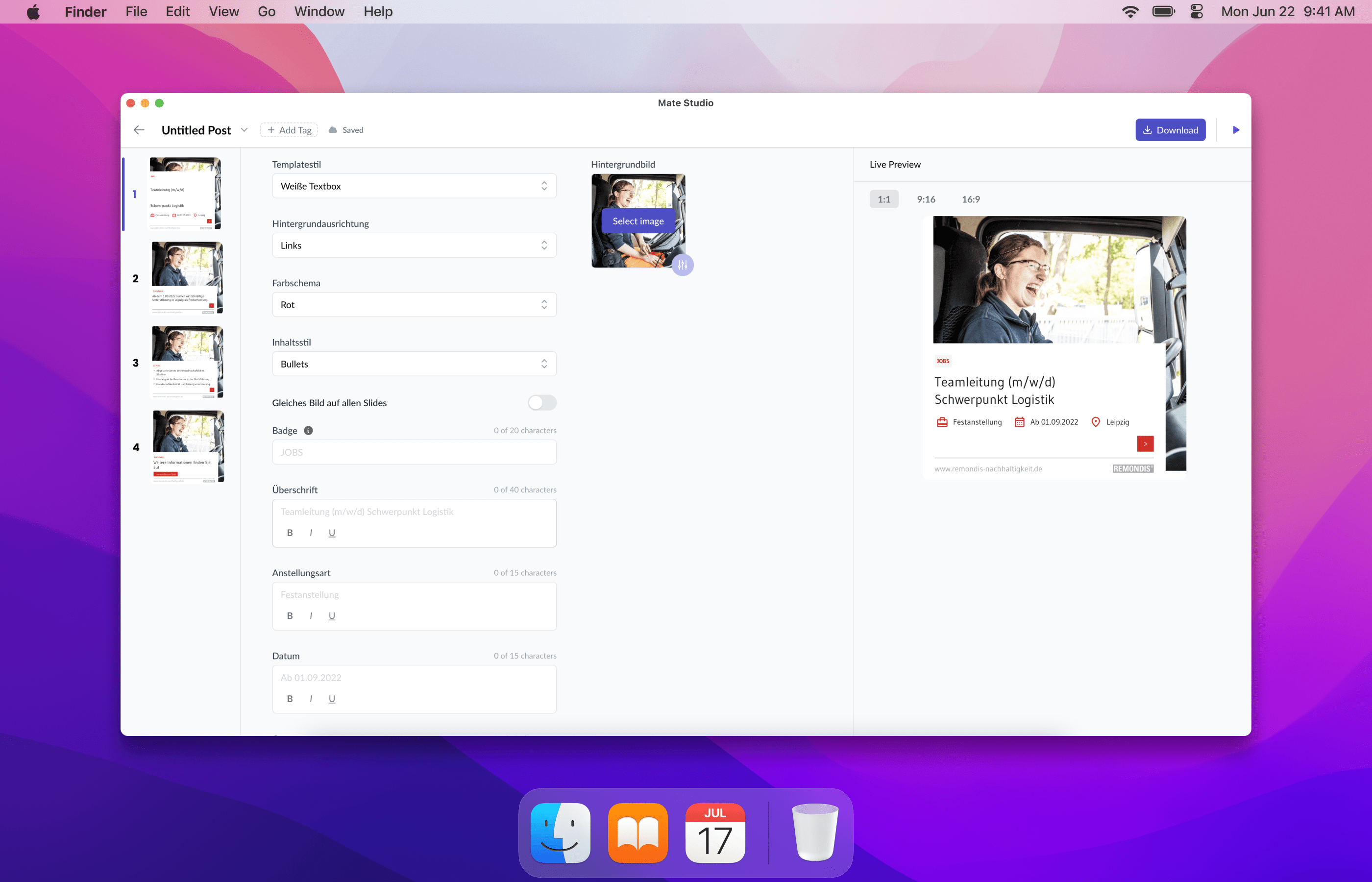
Task: Click the Wi-Fi status icon
Action: click(x=1130, y=11)
